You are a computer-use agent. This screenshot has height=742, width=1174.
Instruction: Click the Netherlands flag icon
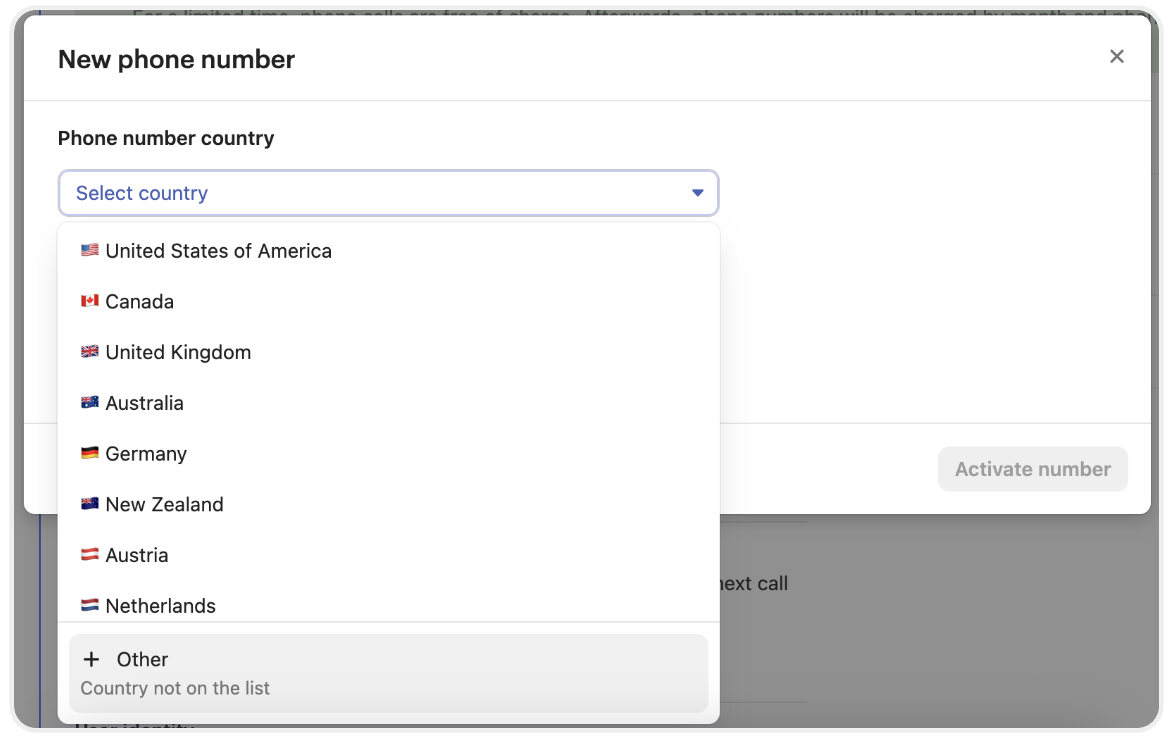point(90,606)
